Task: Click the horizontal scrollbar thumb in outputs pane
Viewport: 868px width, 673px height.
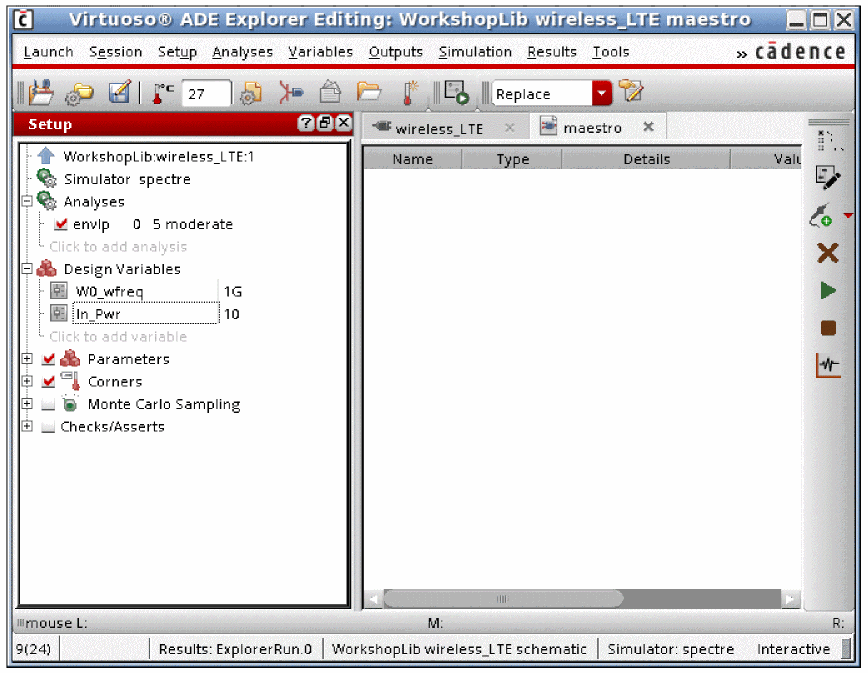Action: click(503, 599)
